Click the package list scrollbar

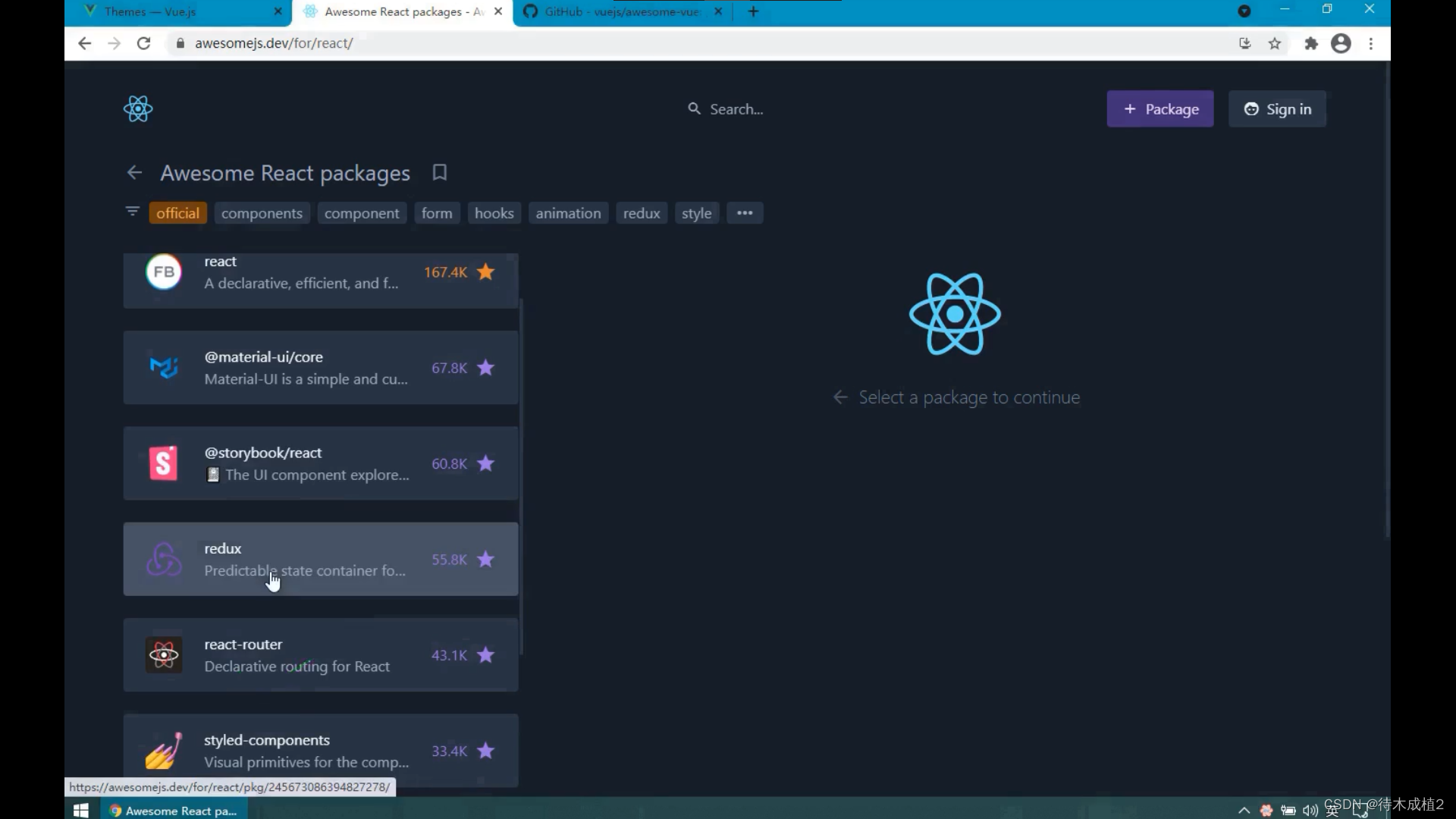click(522, 476)
